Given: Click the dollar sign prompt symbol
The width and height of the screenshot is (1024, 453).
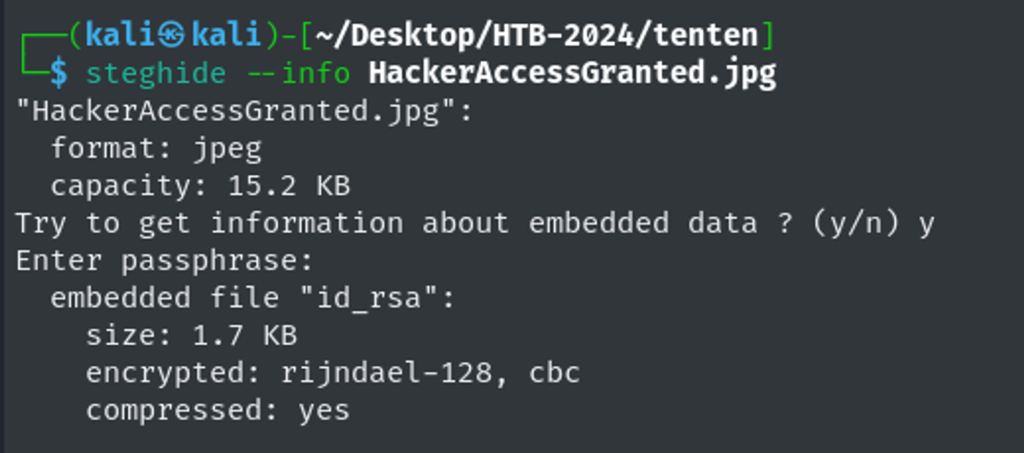Looking at the screenshot, I should click(x=60, y=73).
